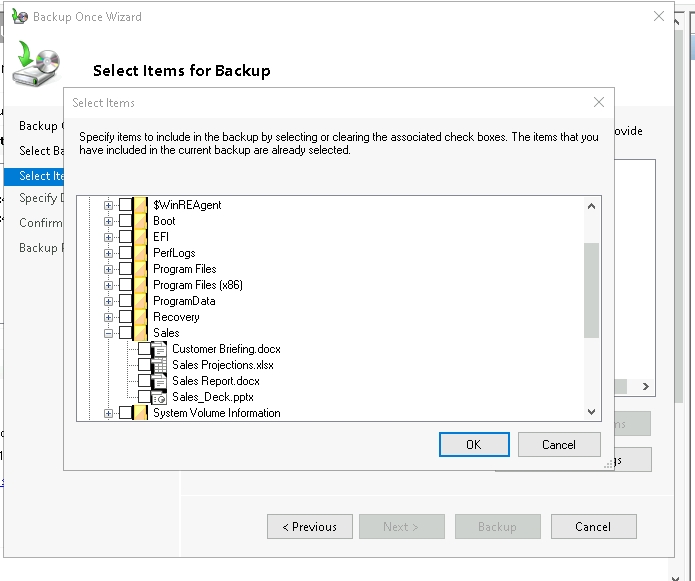
Task: Expand the Program Files (x86) node
Action: point(109,285)
